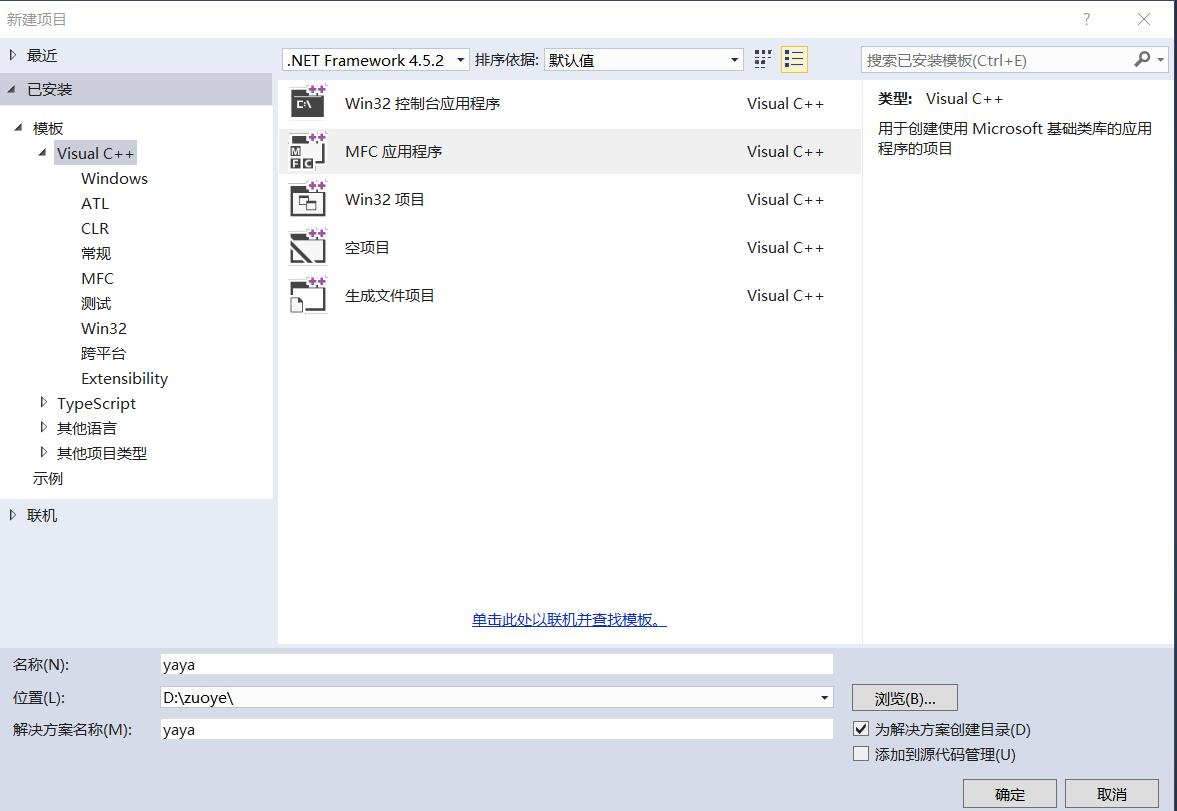Enable 添加到源代码管理 checkbox
The height and width of the screenshot is (811, 1177).
pyautogui.click(x=861, y=753)
